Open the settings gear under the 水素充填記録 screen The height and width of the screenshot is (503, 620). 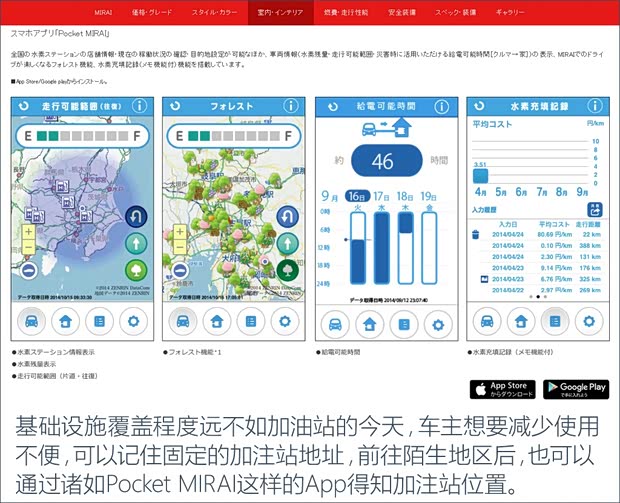click(x=589, y=321)
